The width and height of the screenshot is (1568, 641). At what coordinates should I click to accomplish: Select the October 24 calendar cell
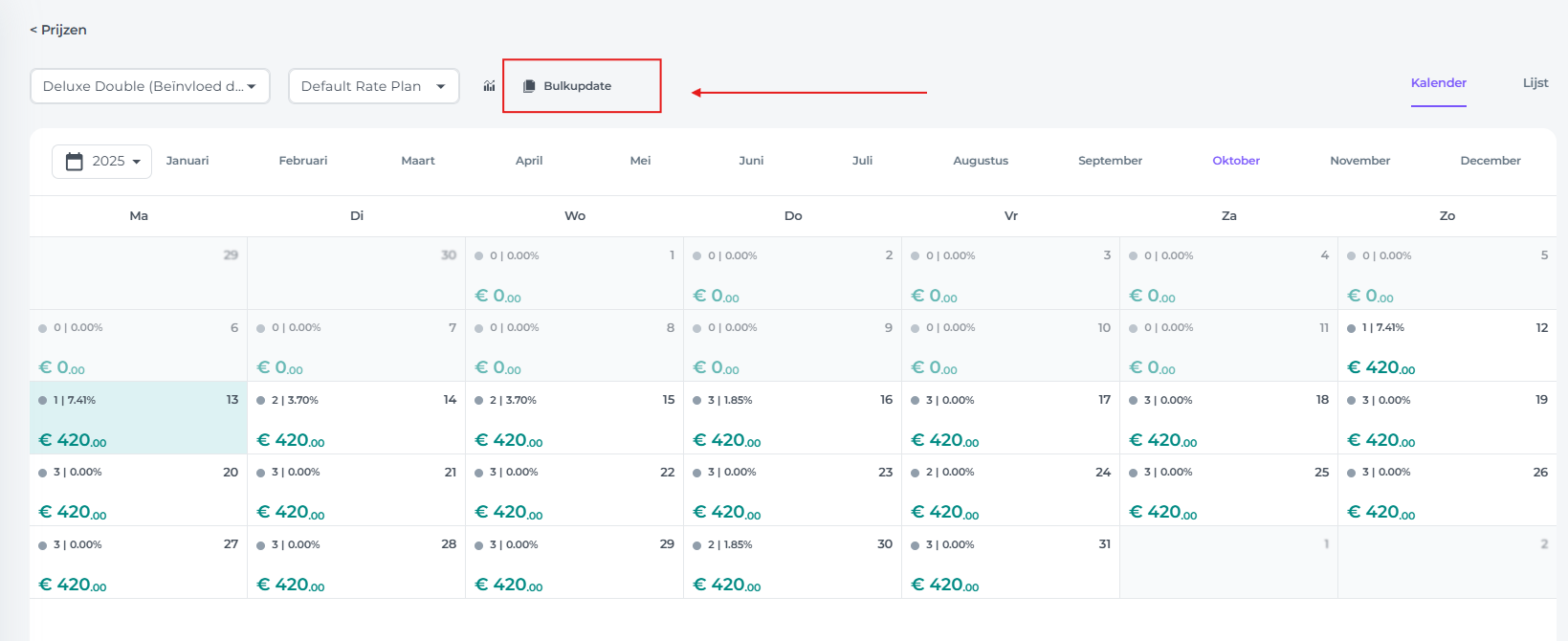point(1010,490)
